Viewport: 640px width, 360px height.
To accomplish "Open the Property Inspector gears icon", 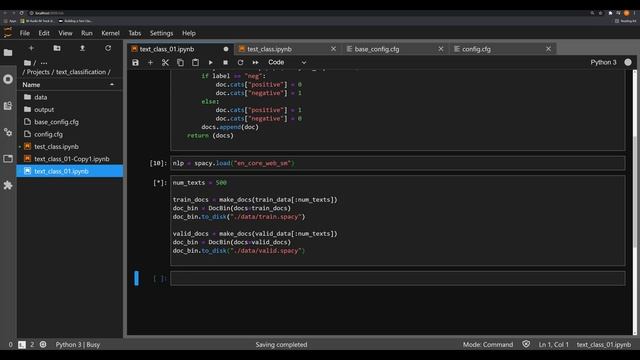I will (x=8, y=132).
